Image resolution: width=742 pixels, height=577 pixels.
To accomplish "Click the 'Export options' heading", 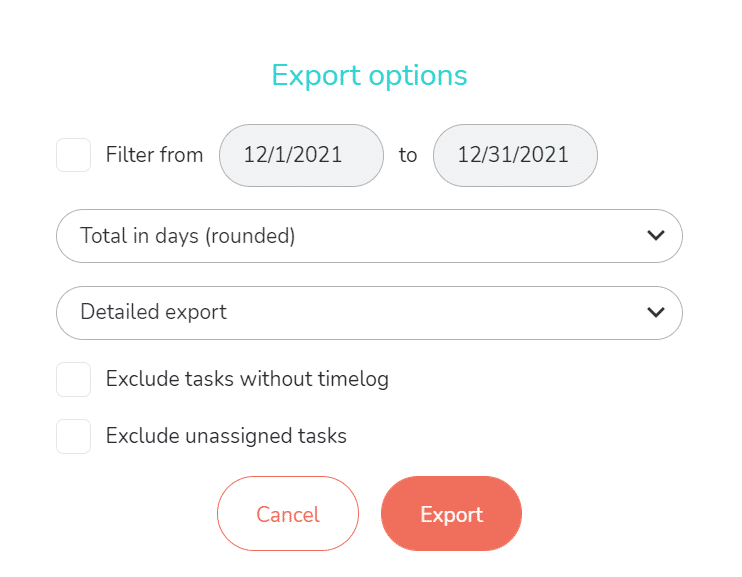I will click(x=369, y=75).
